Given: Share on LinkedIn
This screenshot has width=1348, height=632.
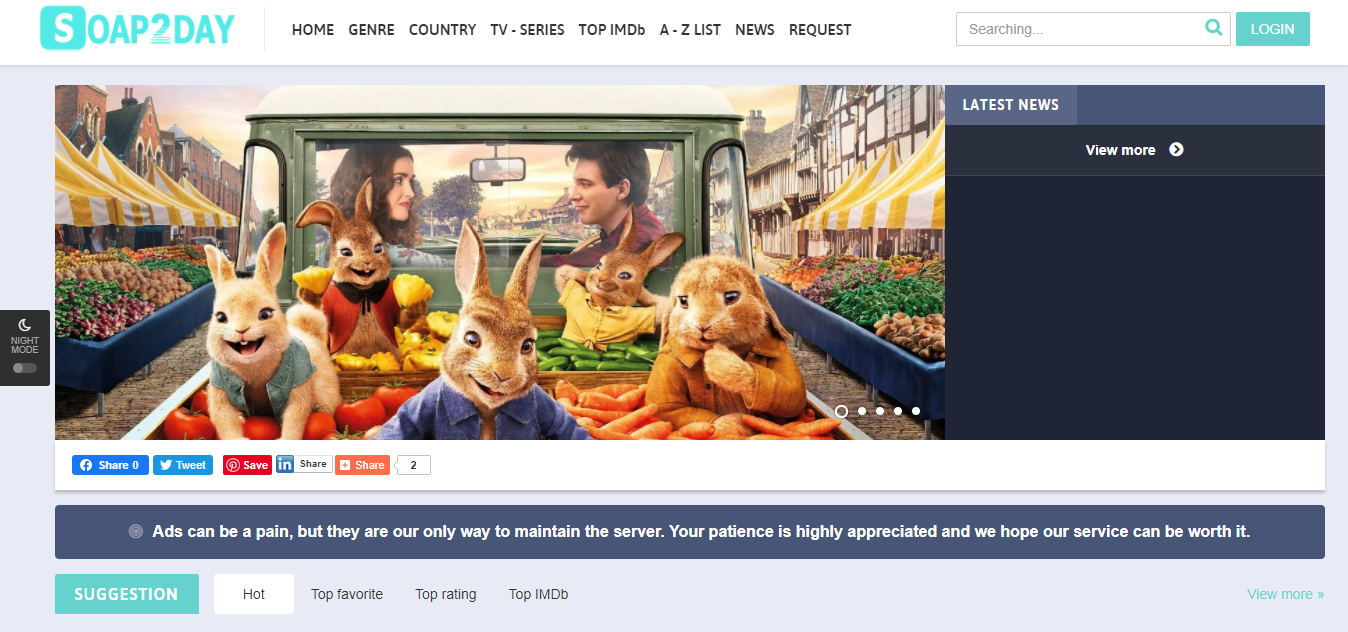Looking at the screenshot, I should [x=304, y=464].
